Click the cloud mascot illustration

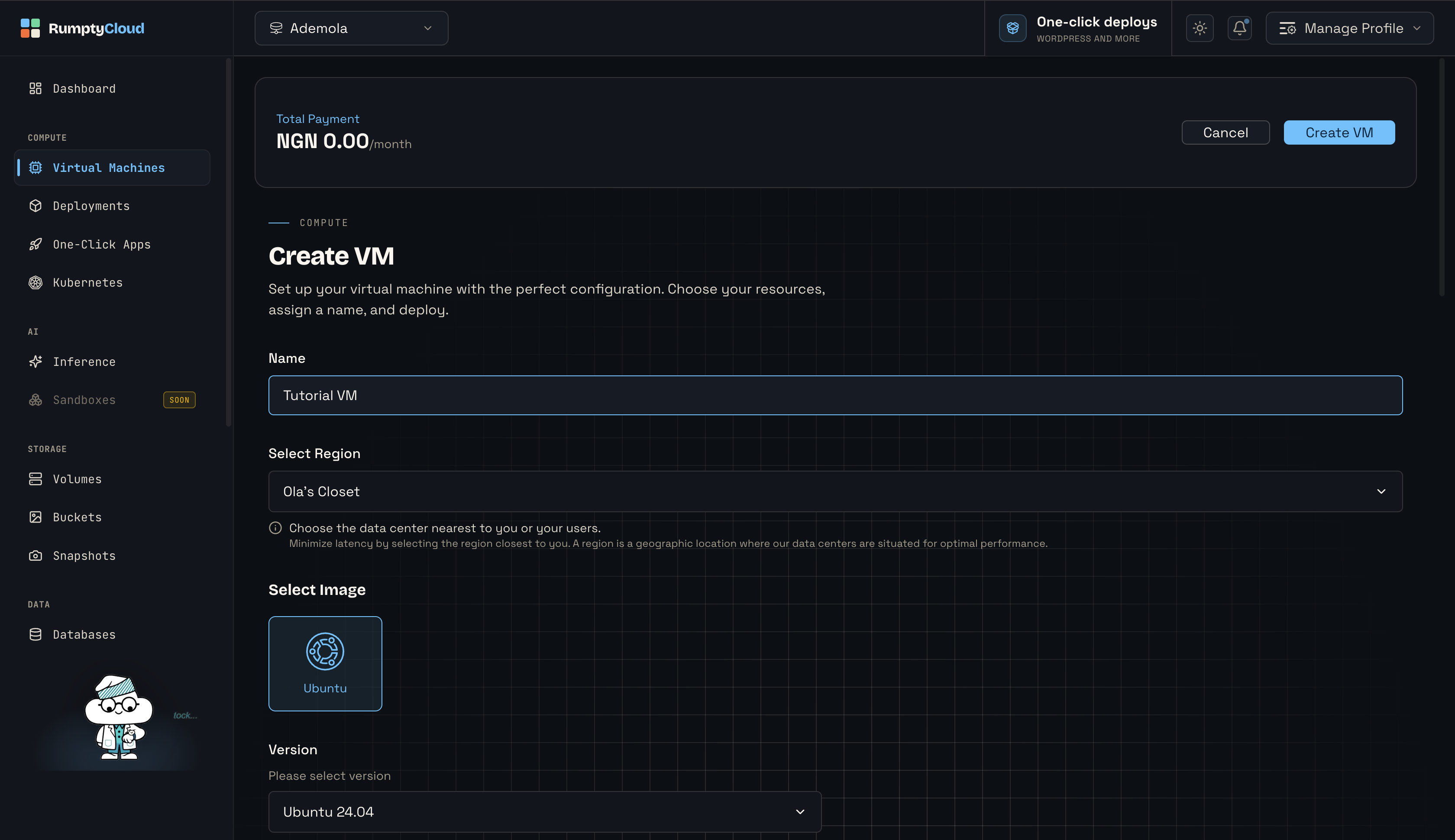[x=119, y=717]
